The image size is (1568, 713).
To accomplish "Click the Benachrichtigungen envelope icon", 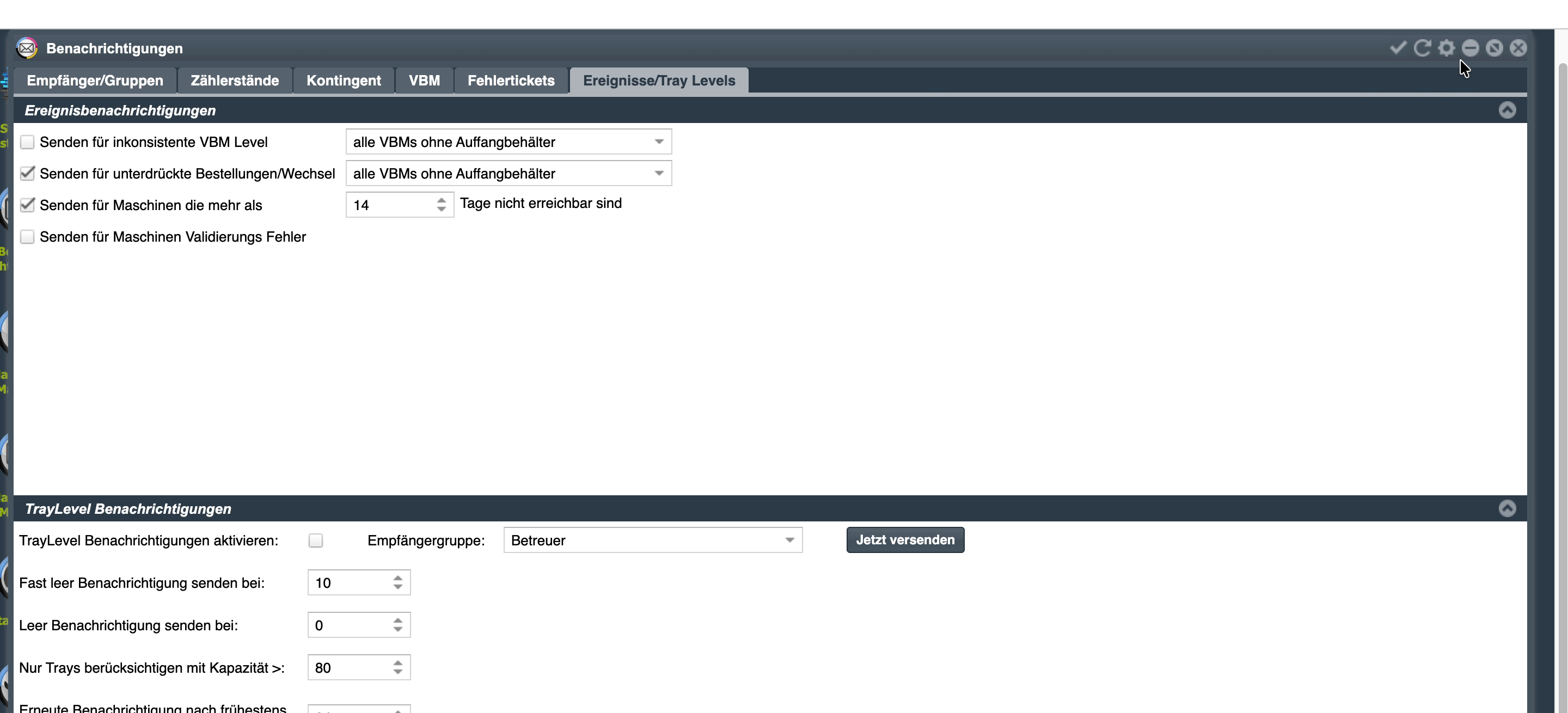I will click(27, 48).
